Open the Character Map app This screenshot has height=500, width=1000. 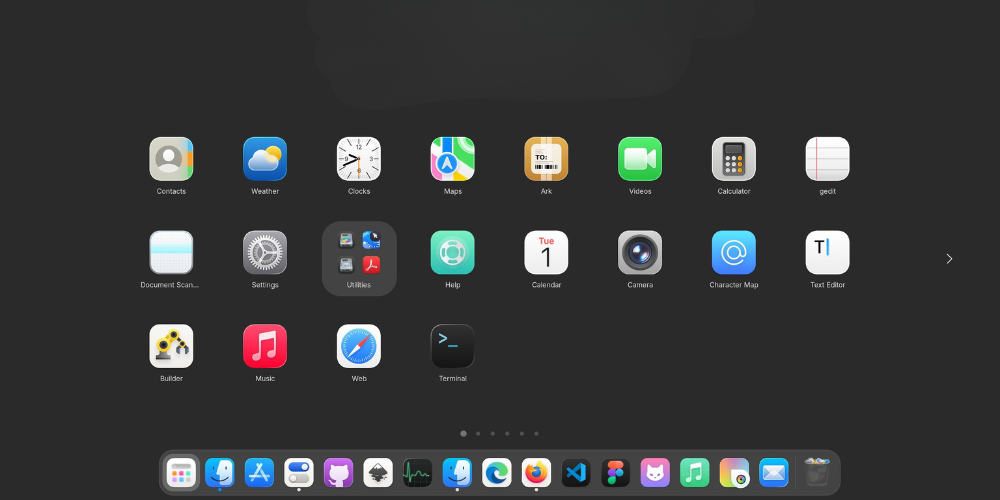734,253
